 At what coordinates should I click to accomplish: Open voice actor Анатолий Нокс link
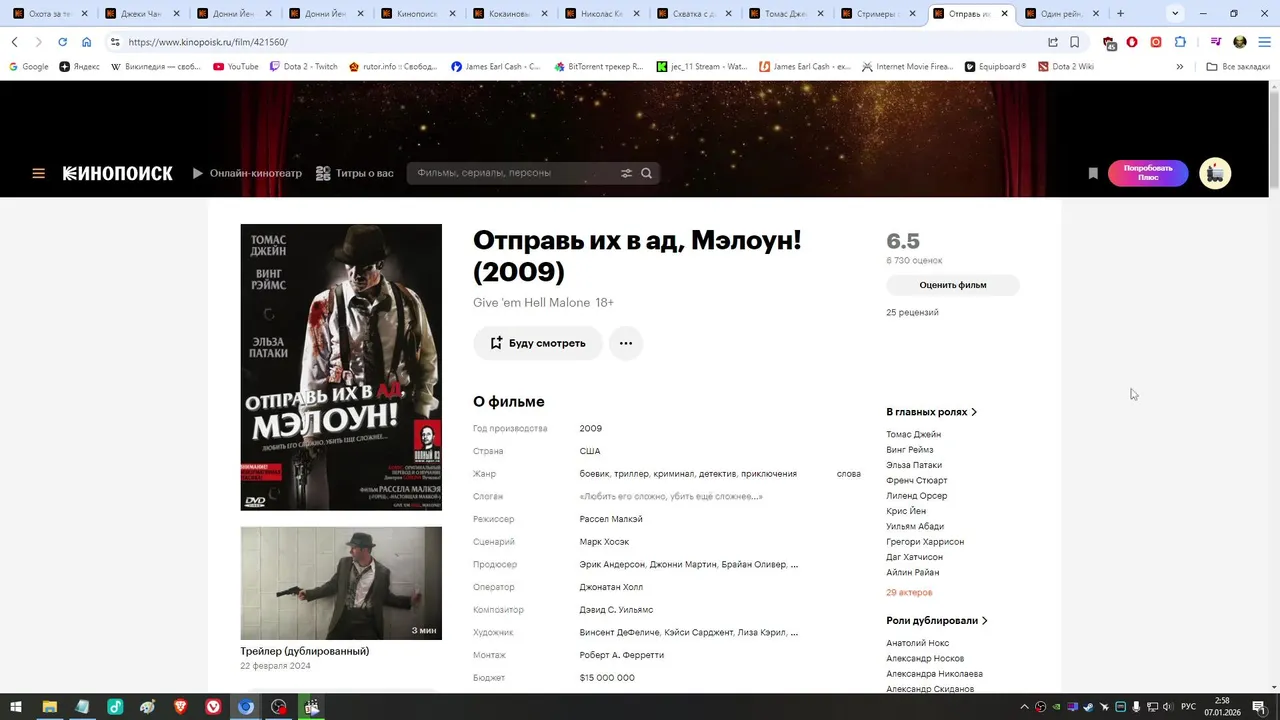coord(918,643)
